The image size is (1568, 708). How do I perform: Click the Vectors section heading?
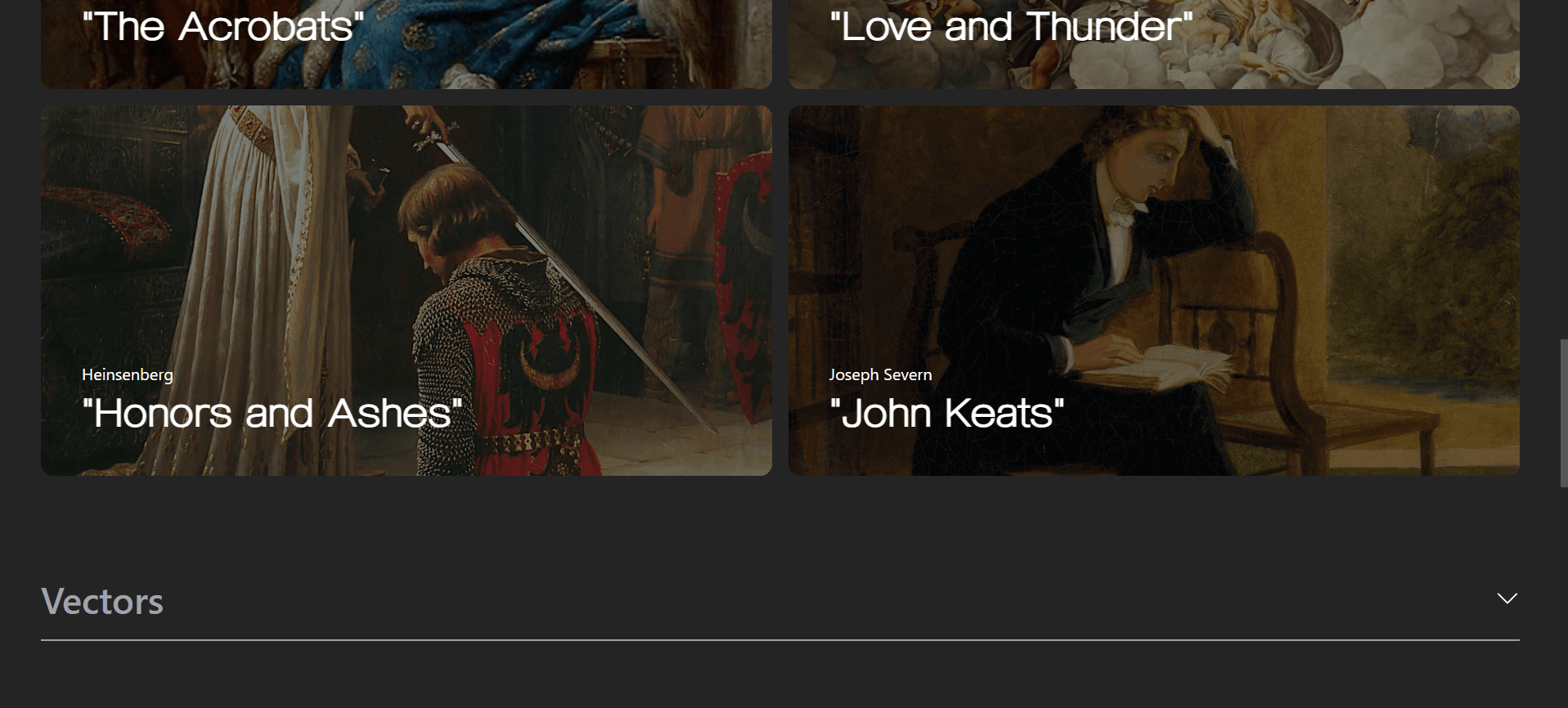(102, 602)
